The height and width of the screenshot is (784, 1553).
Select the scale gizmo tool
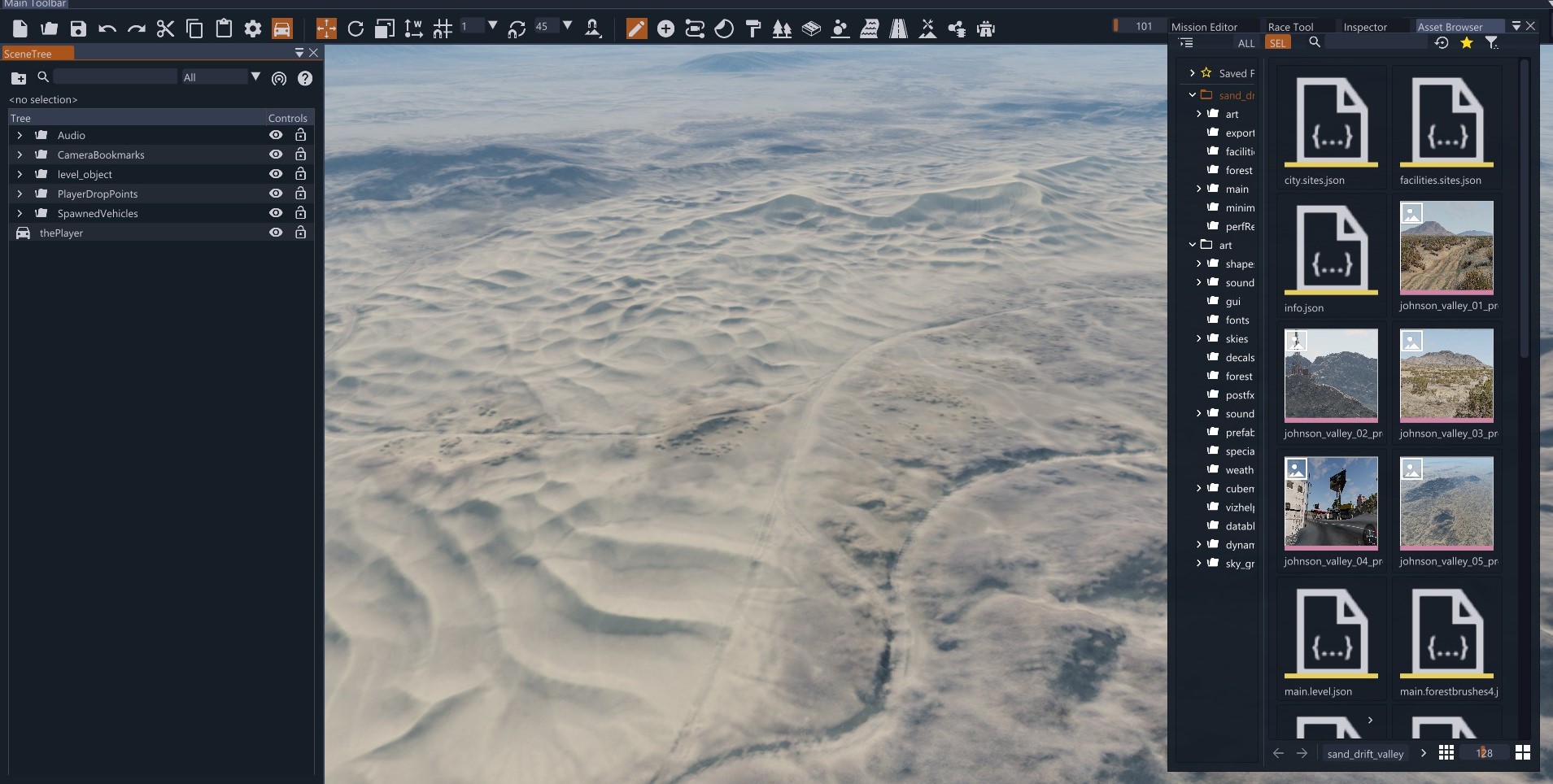pyautogui.click(x=385, y=29)
